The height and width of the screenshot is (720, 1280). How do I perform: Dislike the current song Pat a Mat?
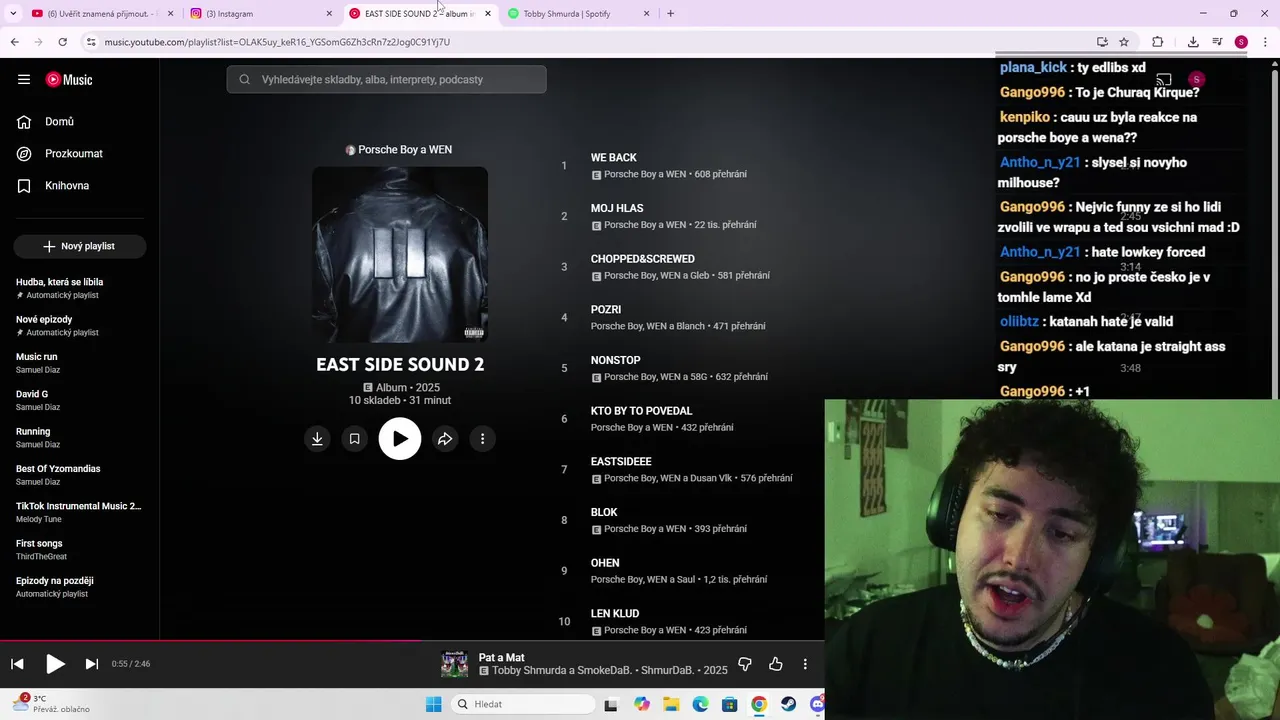point(745,664)
